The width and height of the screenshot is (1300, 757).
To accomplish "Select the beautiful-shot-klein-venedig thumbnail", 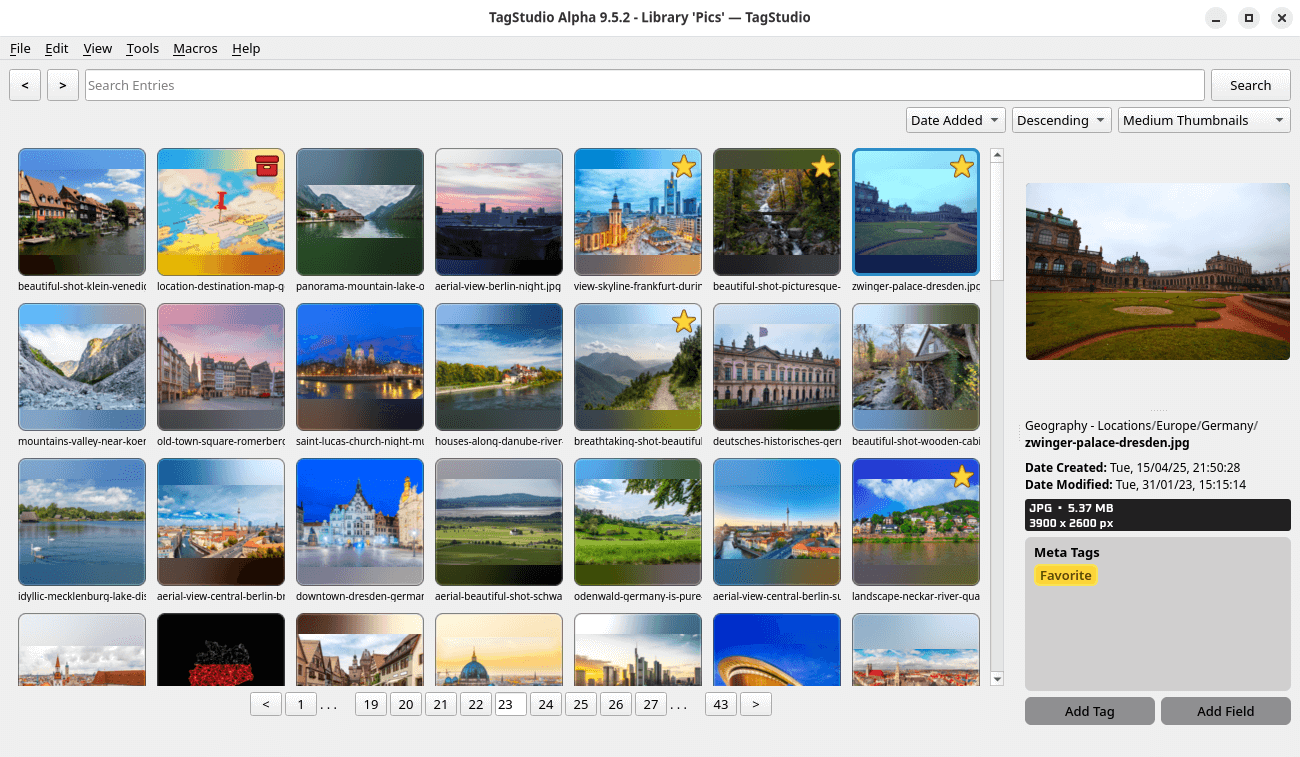I will point(82,212).
